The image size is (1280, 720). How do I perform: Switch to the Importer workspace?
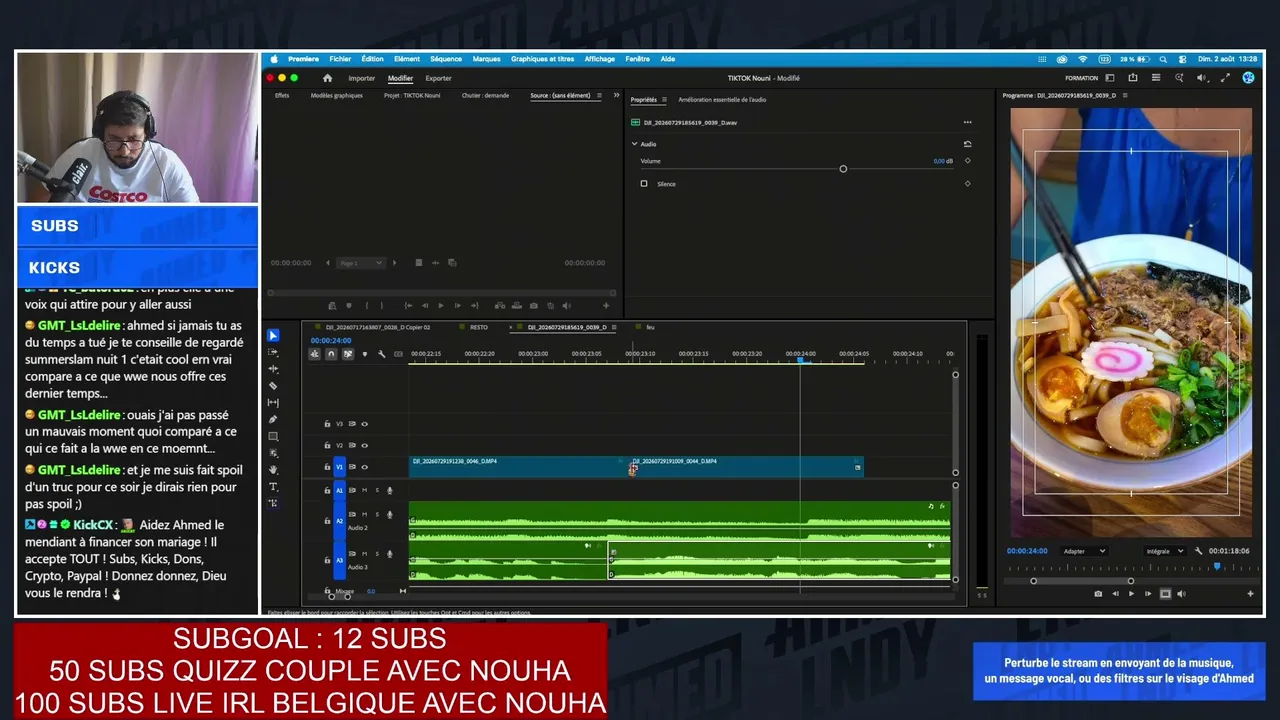tap(362, 78)
